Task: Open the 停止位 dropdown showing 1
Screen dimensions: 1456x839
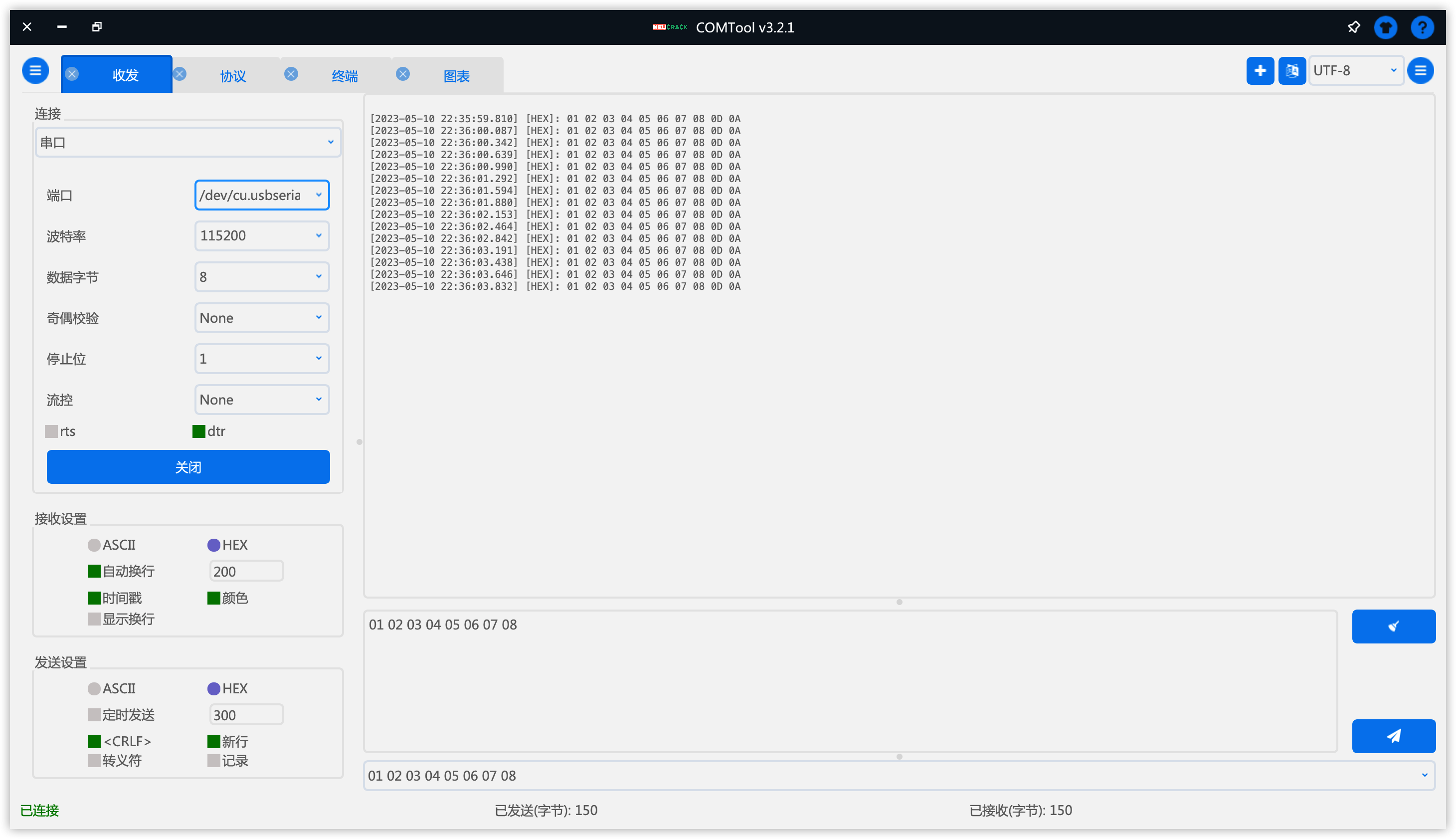Action: (261, 359)
